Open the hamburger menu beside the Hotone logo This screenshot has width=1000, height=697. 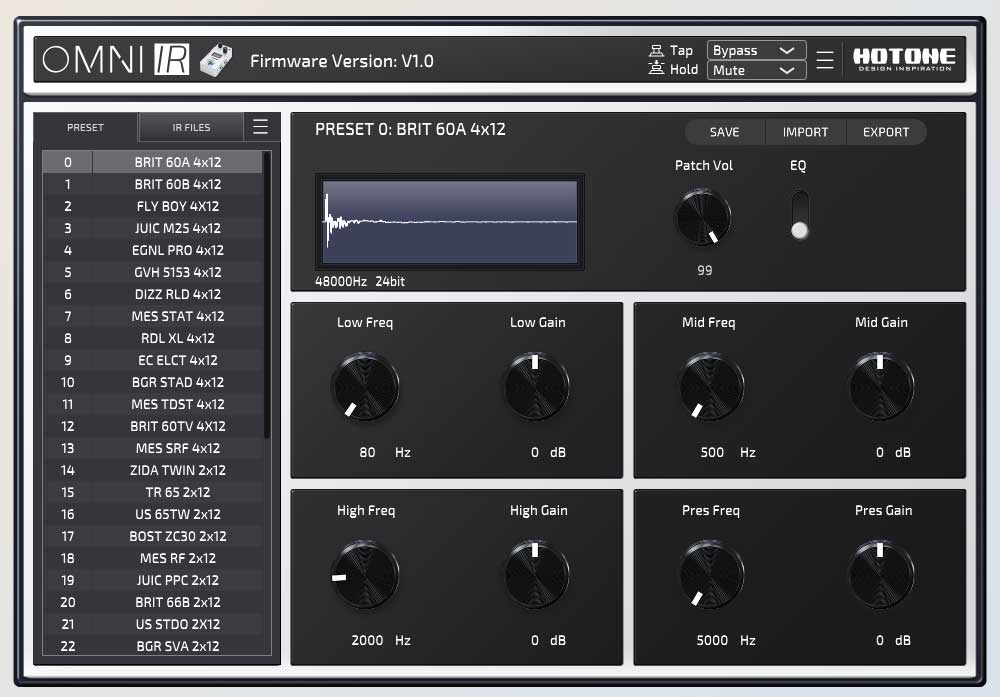(825, 60)
